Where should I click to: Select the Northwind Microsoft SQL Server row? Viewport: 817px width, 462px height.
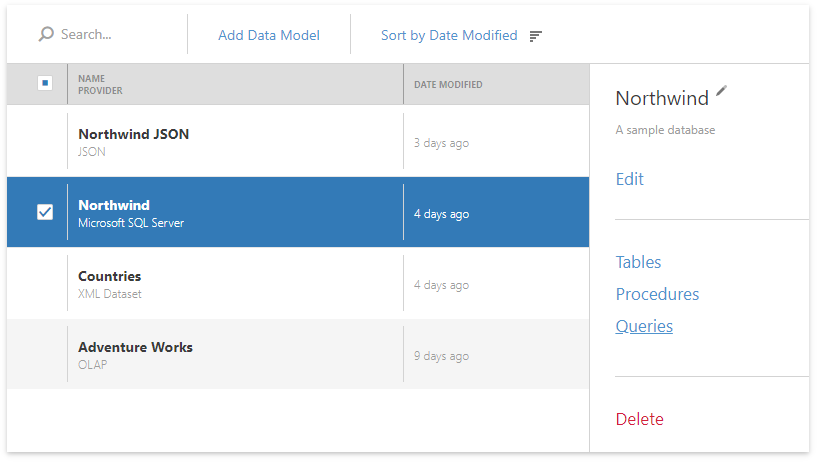(x=298, y=213)
